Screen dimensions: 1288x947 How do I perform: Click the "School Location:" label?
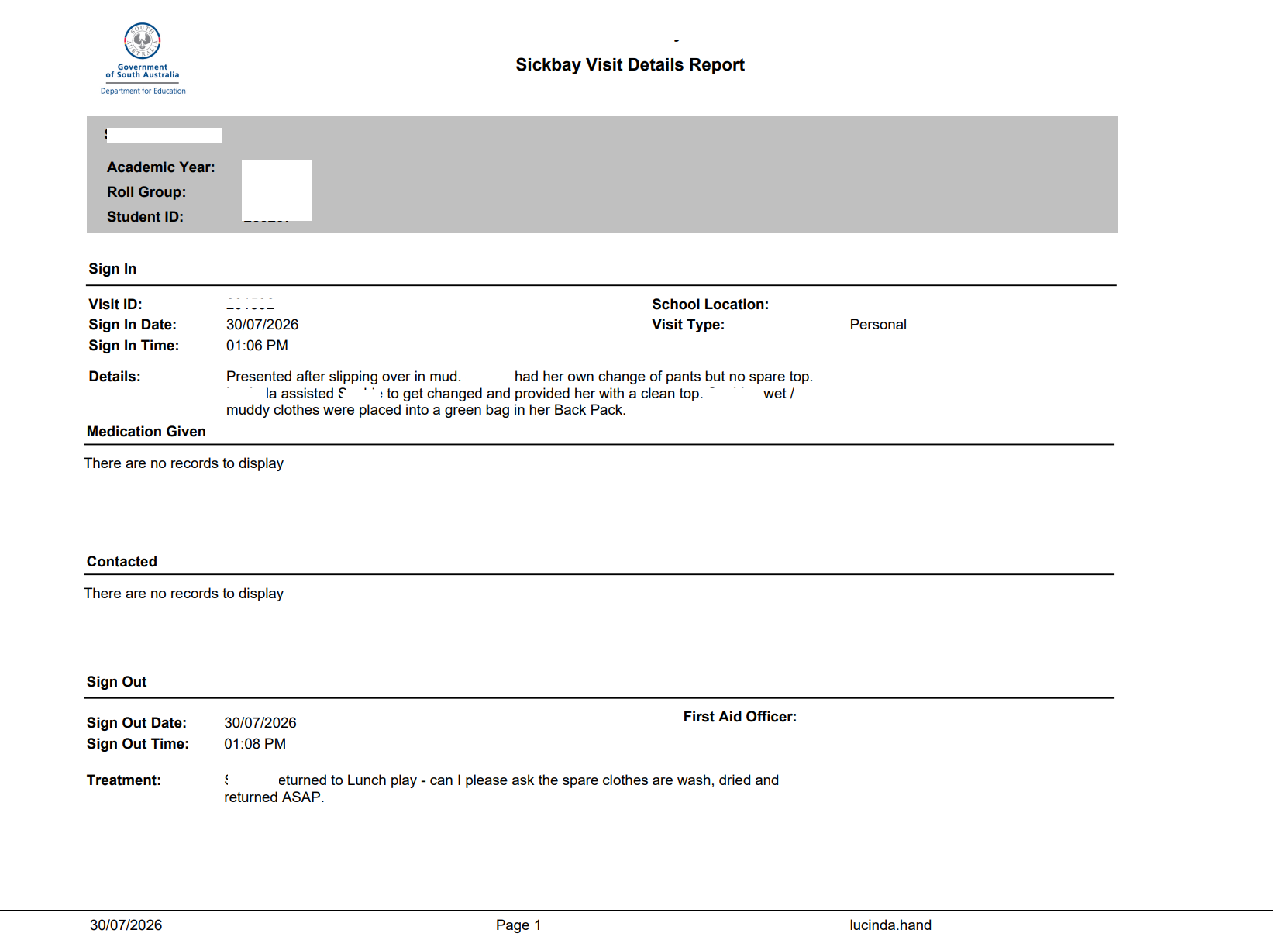(x=710, y=305)
